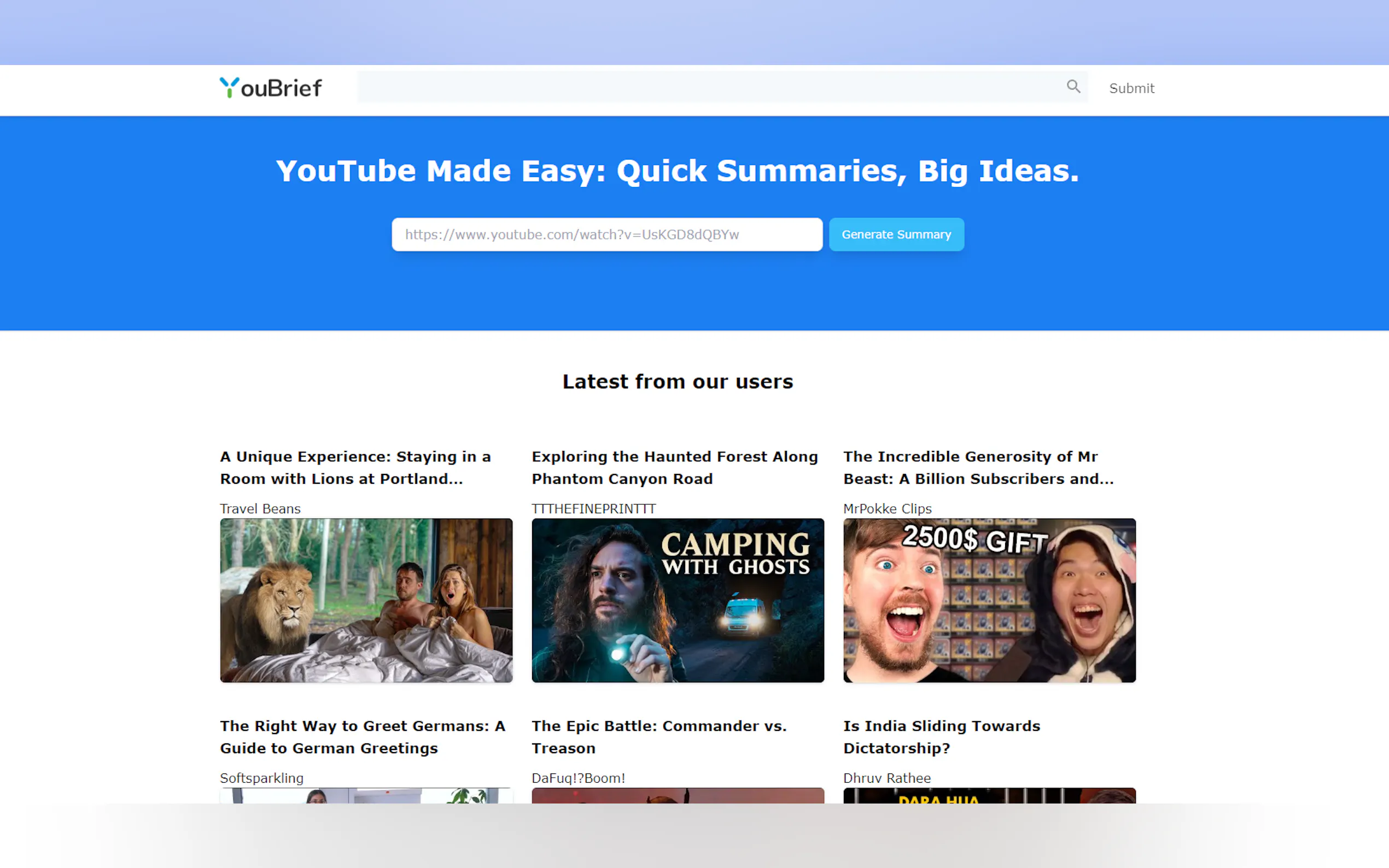
Task: Click the Softsparkling channel name
Action: [x=261, y=778]
